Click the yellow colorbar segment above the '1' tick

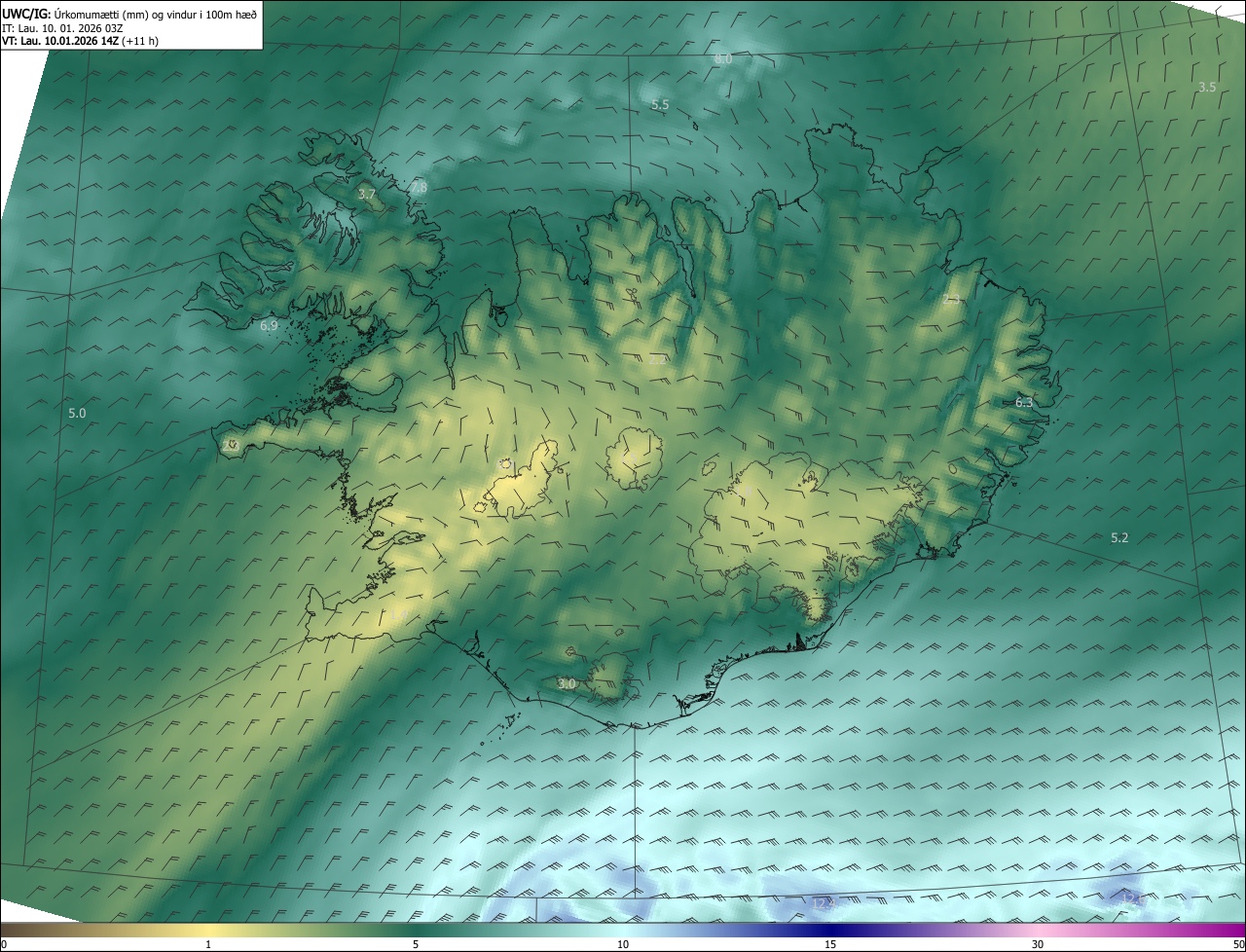208,930
